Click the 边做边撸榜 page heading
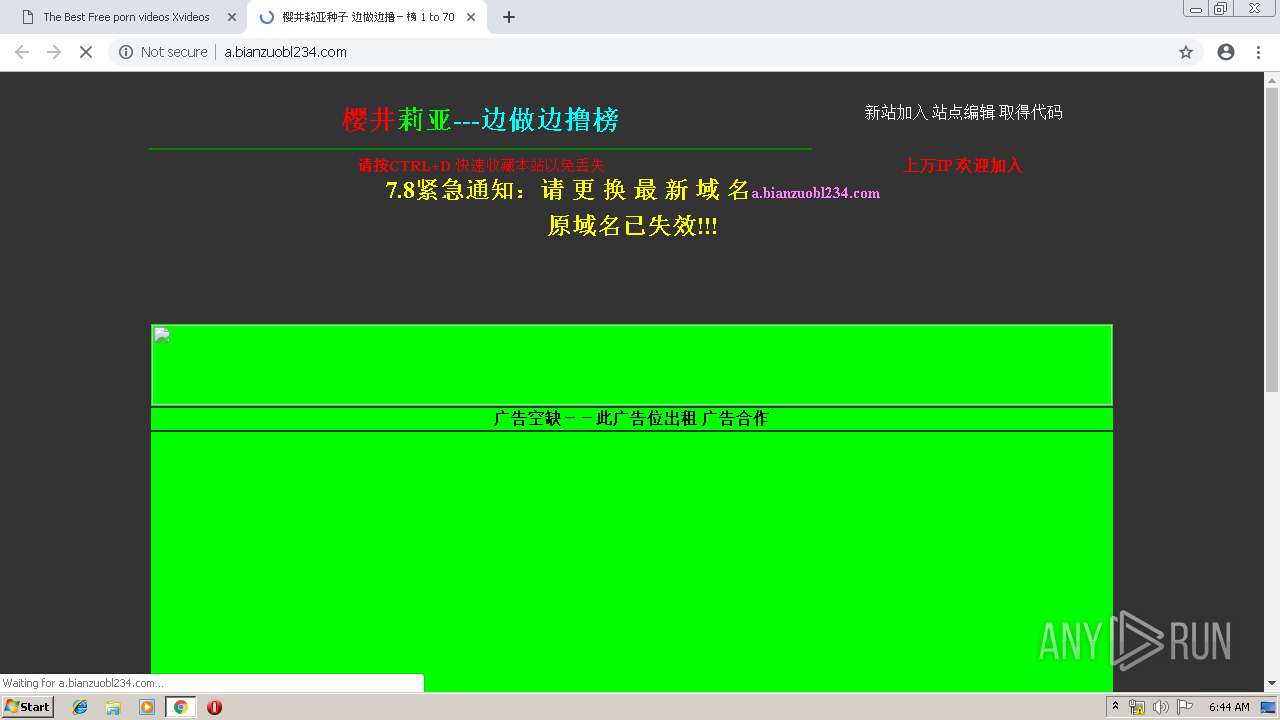1280x720 pixels. coord(481,120)
